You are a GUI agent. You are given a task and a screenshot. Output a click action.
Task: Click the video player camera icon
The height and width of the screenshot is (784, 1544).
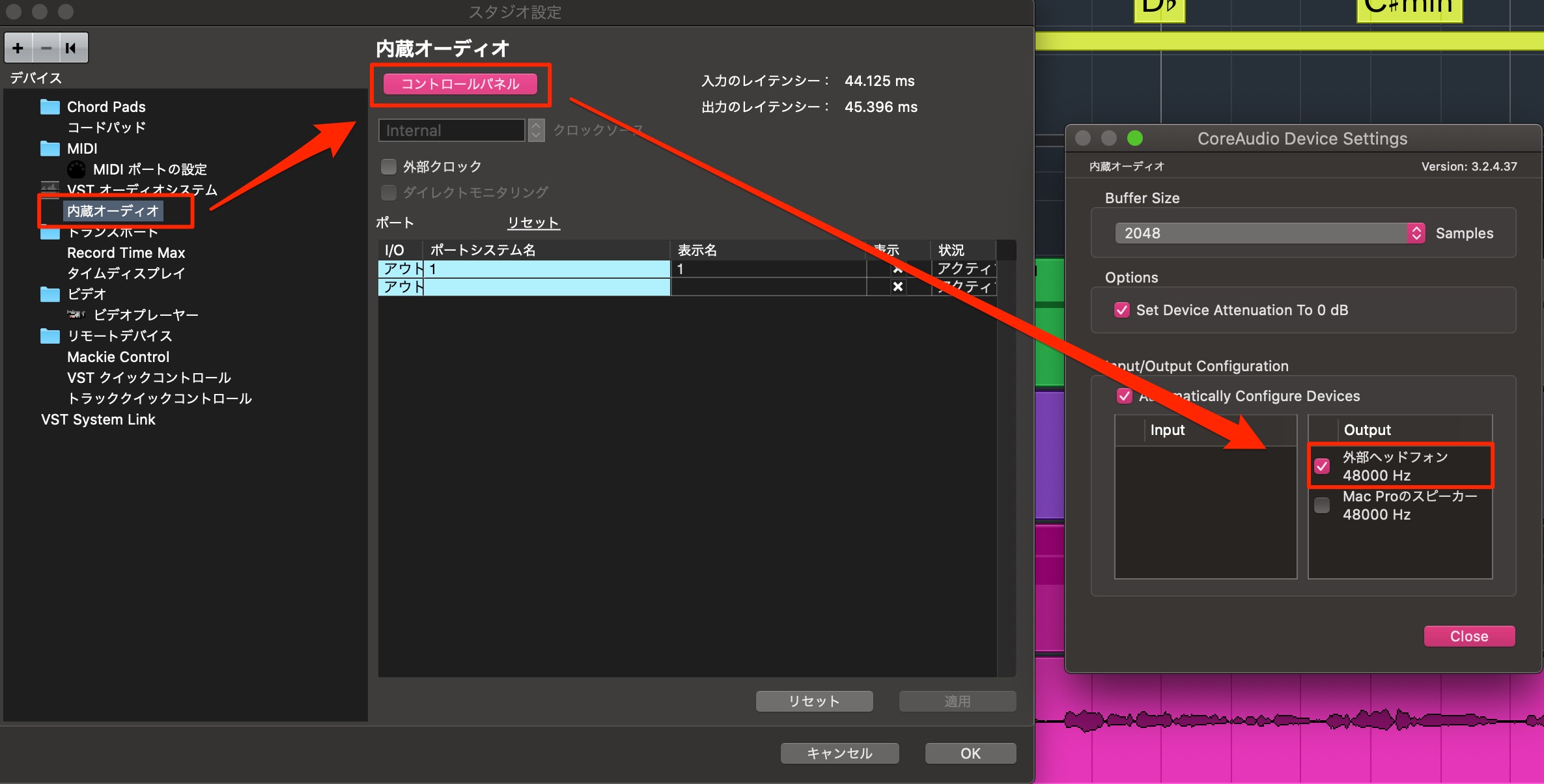point(76,315)
